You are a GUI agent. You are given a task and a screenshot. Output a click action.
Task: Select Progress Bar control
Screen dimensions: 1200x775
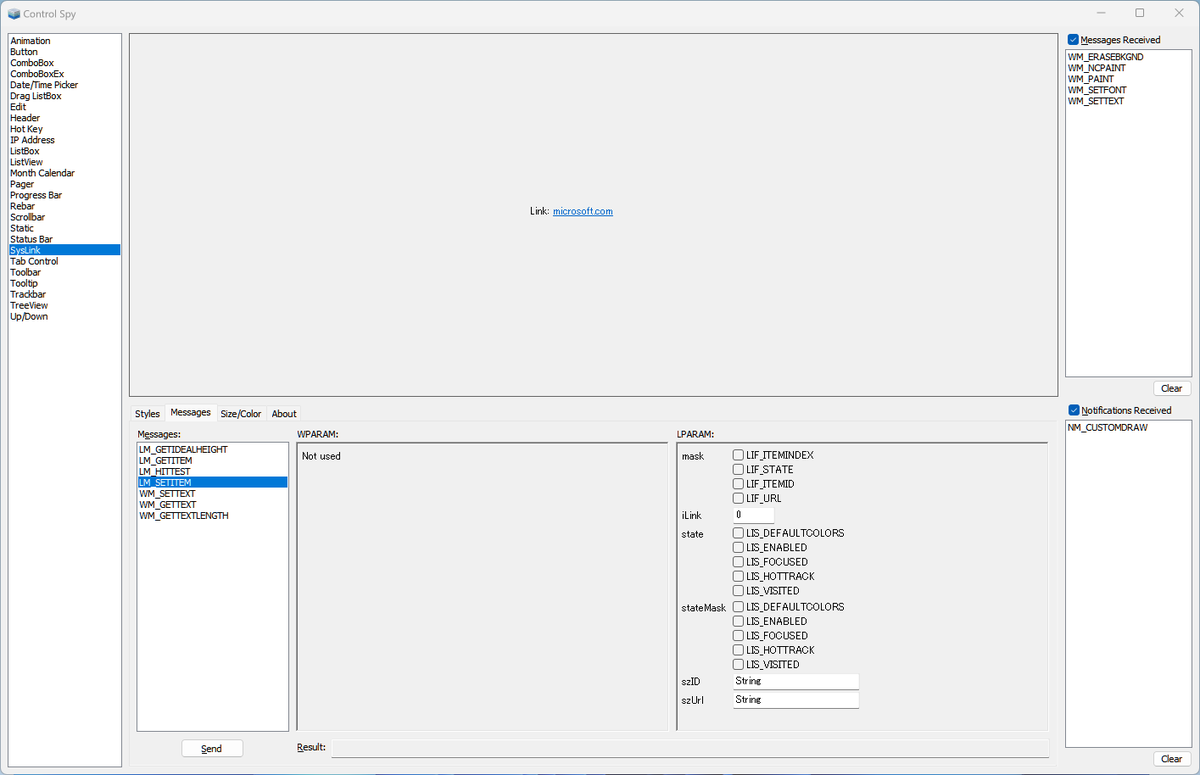pos(65,195)
